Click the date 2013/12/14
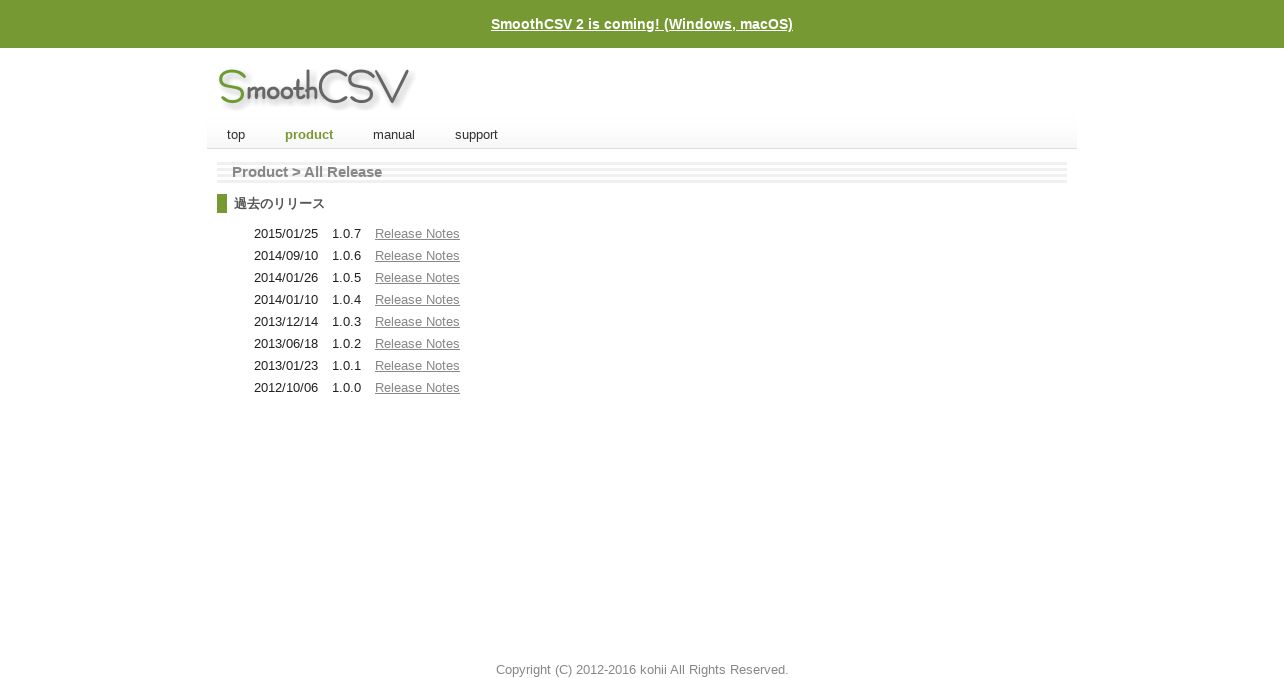The image size is (1284, 678). point(286,322)
